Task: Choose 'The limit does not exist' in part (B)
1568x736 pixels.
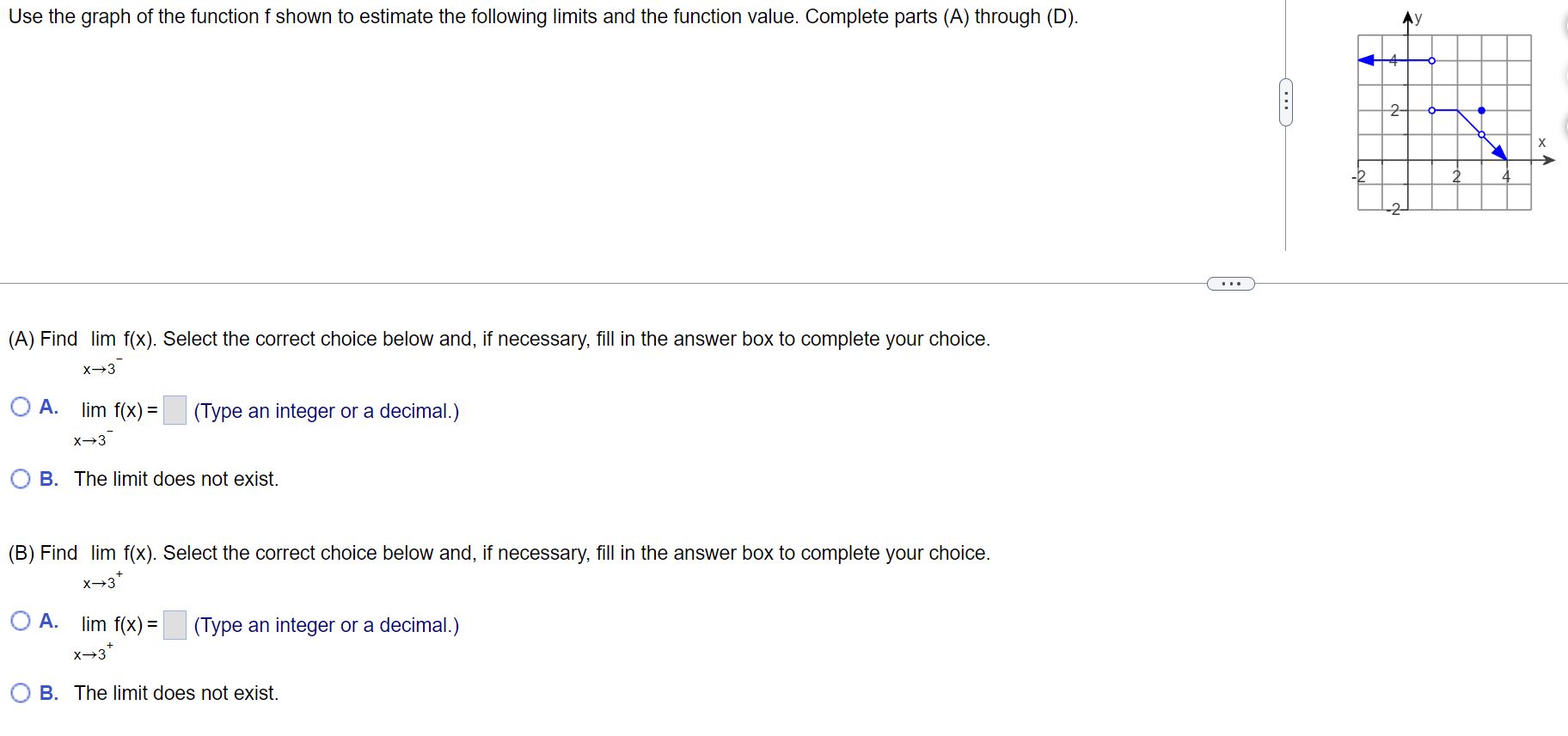Action: pos(20,693)
